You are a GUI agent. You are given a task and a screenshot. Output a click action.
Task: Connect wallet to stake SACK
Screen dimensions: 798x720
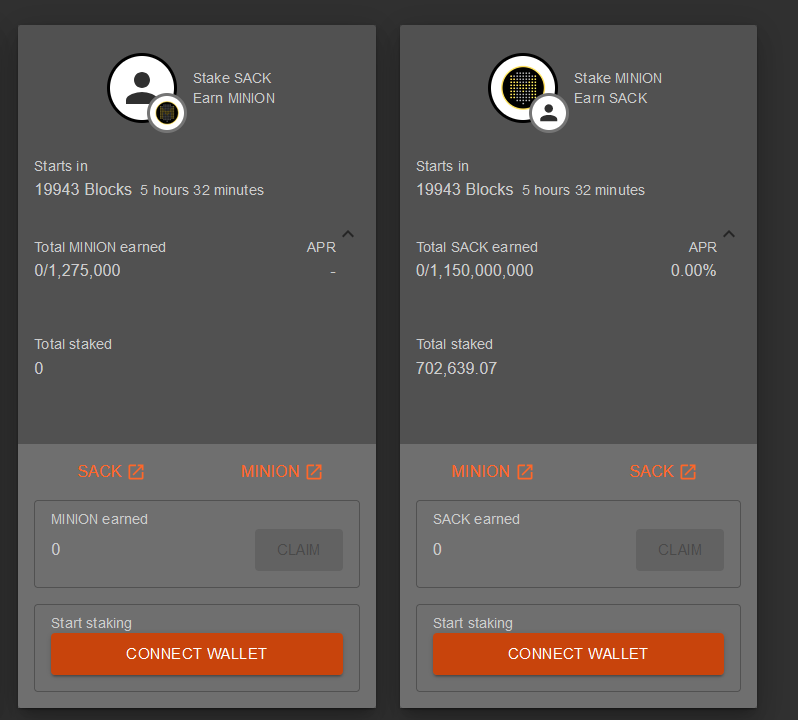[x=197, y=654]
